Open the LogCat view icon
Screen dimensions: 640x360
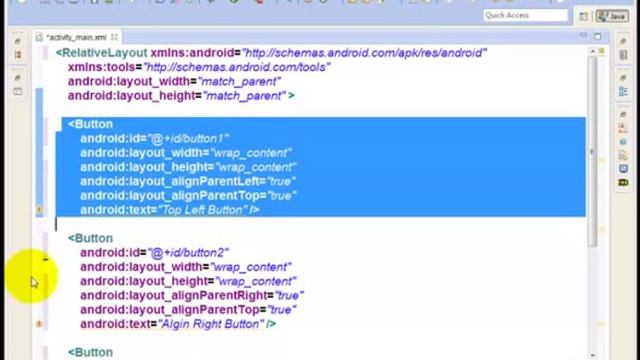click(623, 182)
